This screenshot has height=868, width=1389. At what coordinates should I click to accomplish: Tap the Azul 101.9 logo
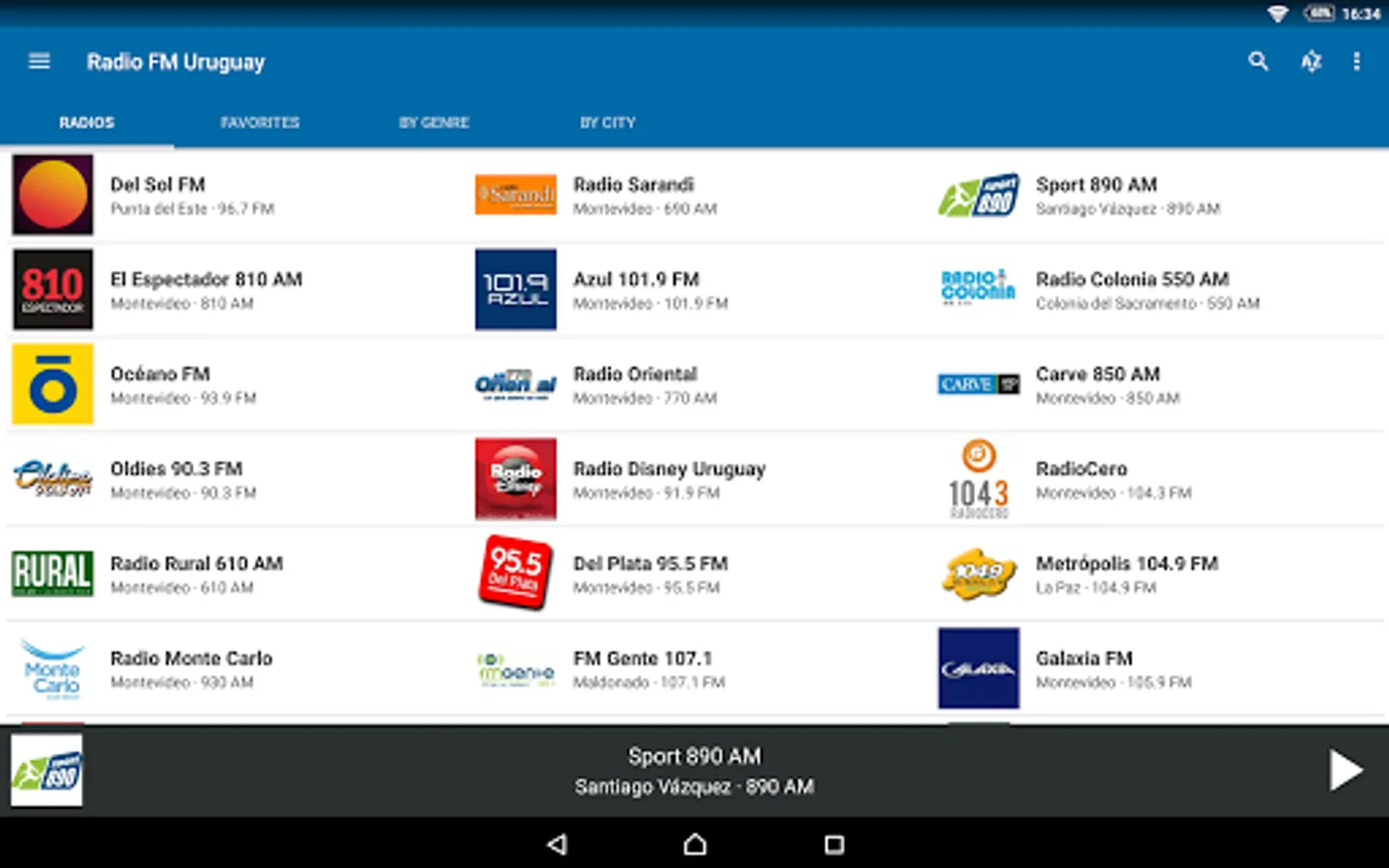point(516,289)
